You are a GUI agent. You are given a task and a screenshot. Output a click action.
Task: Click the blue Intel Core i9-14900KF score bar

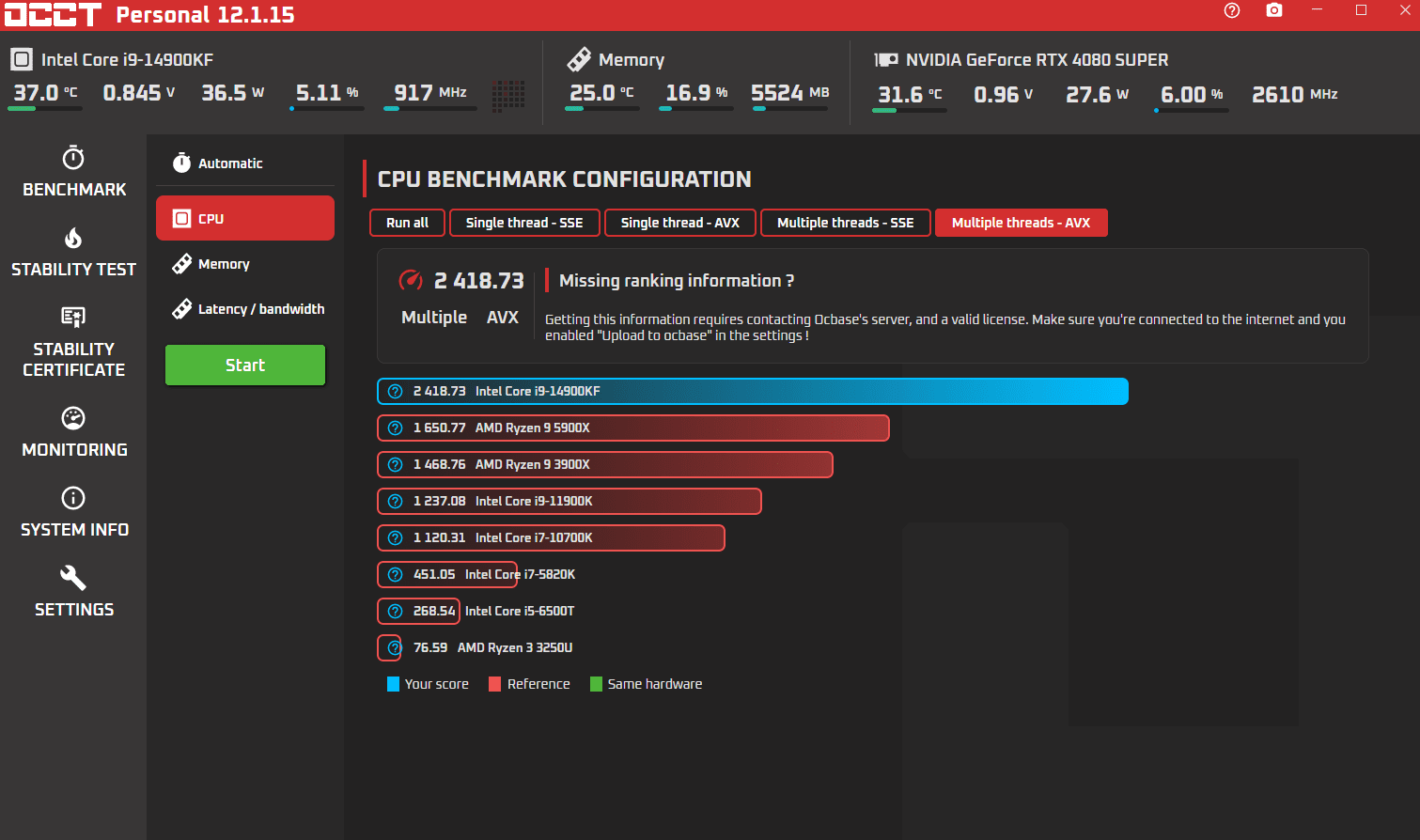point(753,392)
